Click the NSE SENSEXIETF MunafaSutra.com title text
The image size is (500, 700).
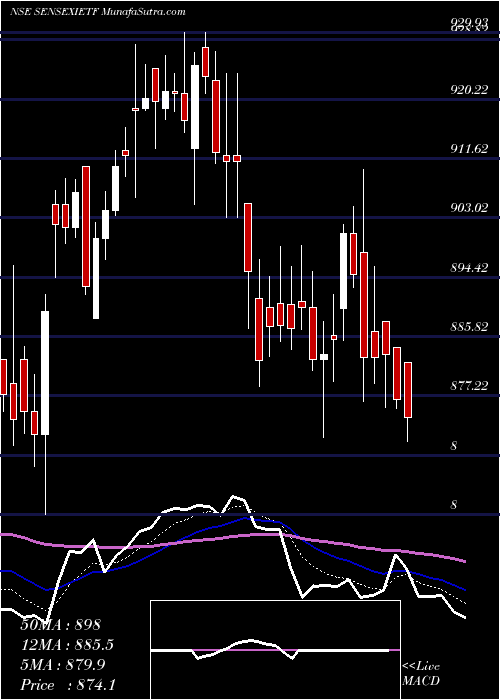pos(97,12)
